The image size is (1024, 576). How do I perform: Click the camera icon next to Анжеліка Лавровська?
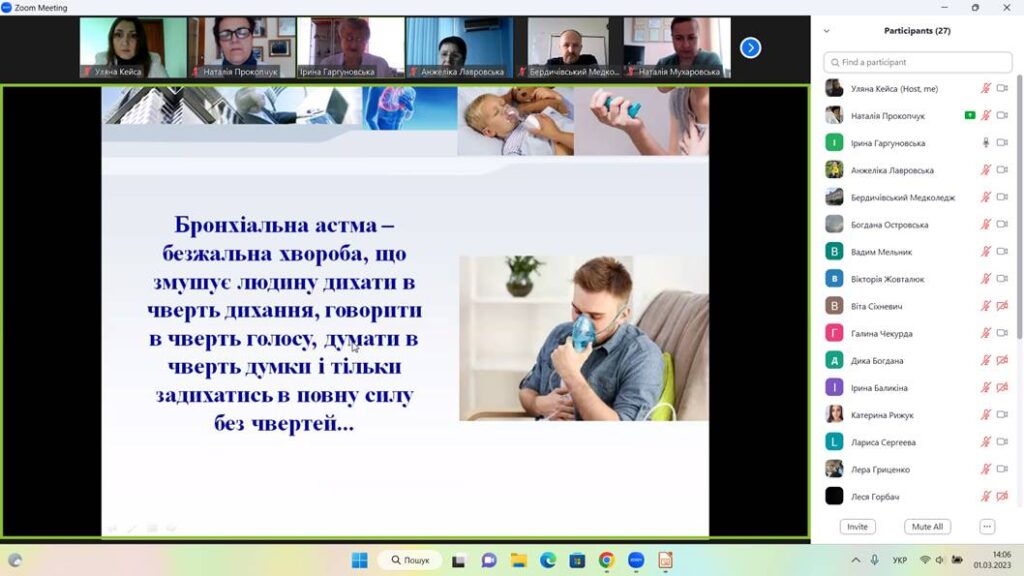(x=1002, y=170)
